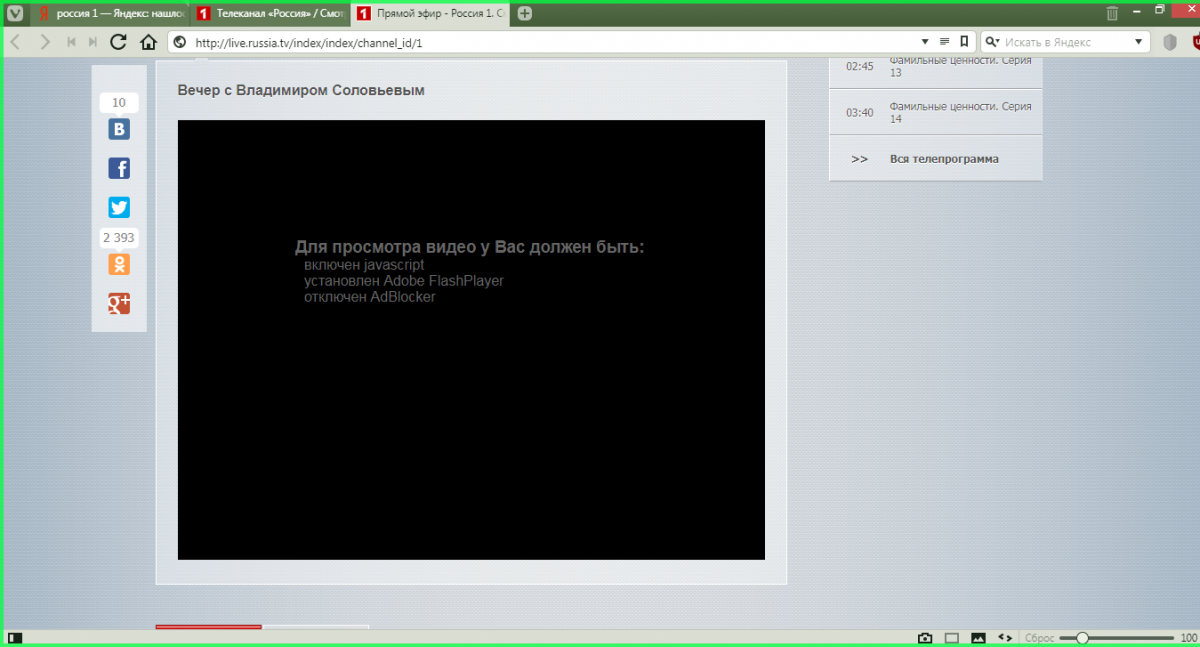Image resolution: width=1200 pixels, height=647 pixels.
Task: Open search engine selector magnifier
Action: (993, 42)
